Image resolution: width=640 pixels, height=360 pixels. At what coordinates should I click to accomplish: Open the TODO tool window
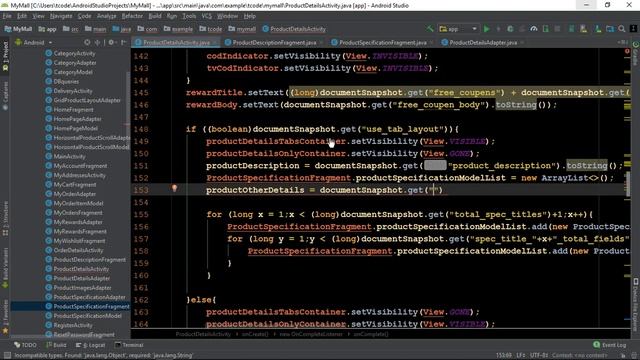(x=25, y=345)
